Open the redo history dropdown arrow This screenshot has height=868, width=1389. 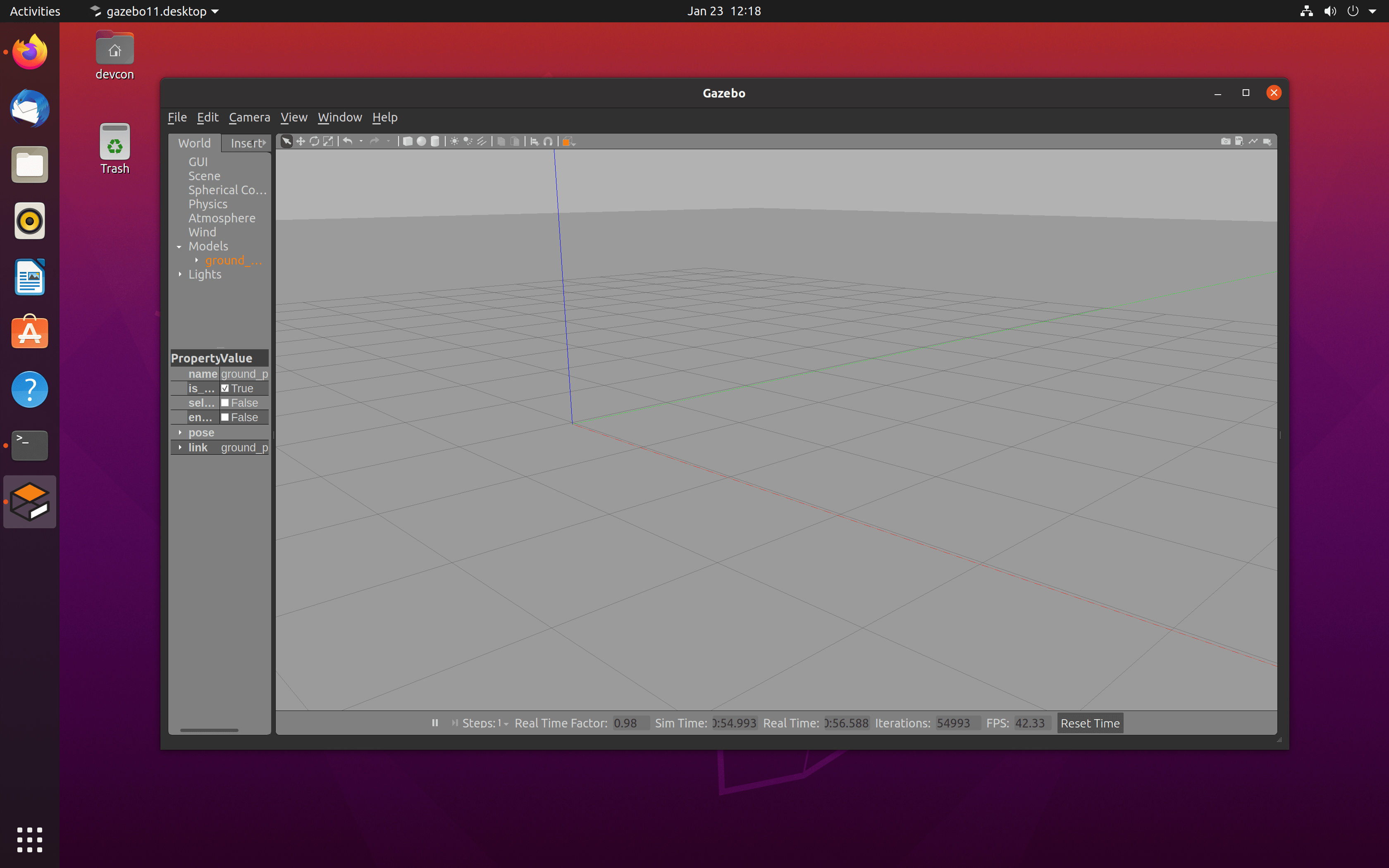click(x=389, y=141)
